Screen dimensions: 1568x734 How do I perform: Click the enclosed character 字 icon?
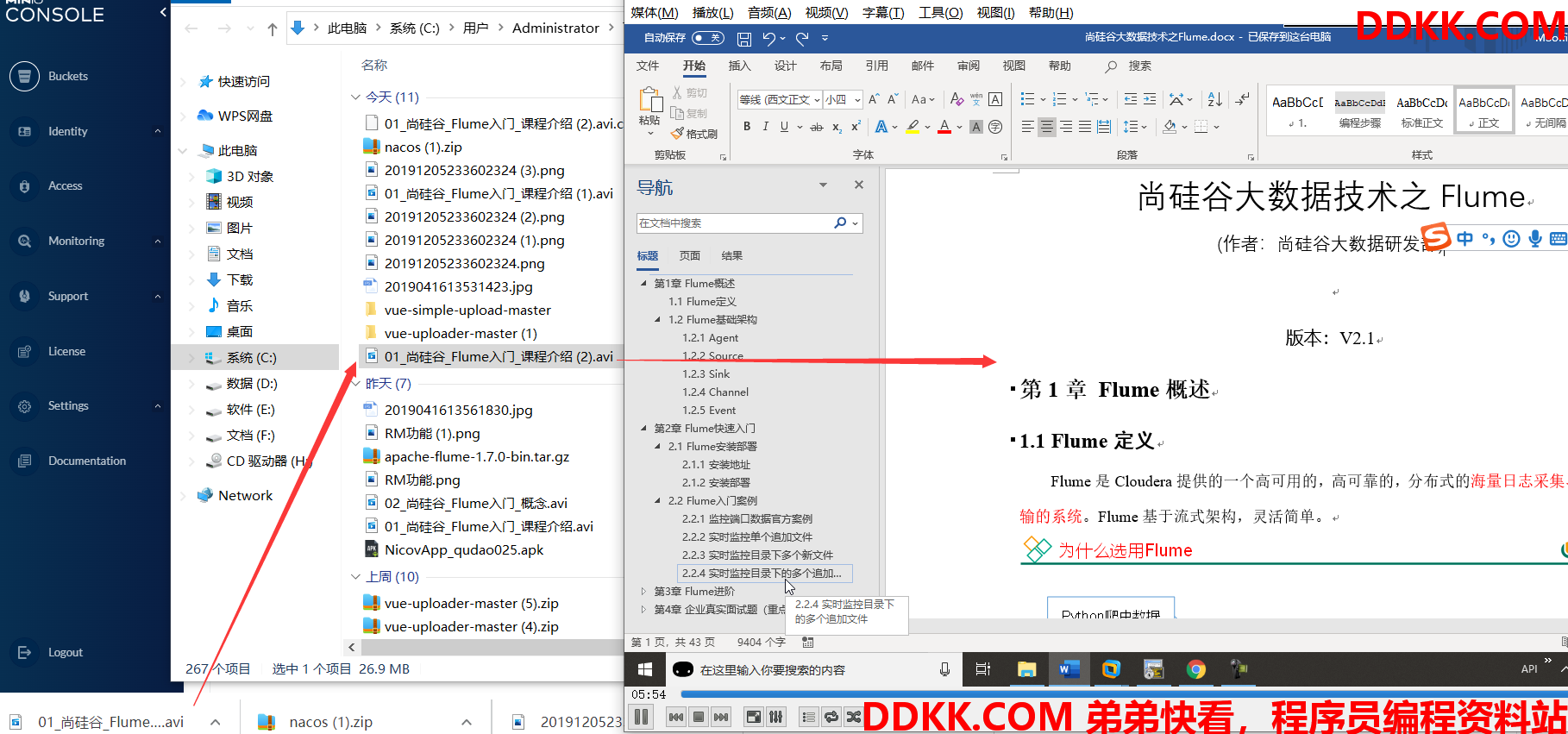point(995,127)
